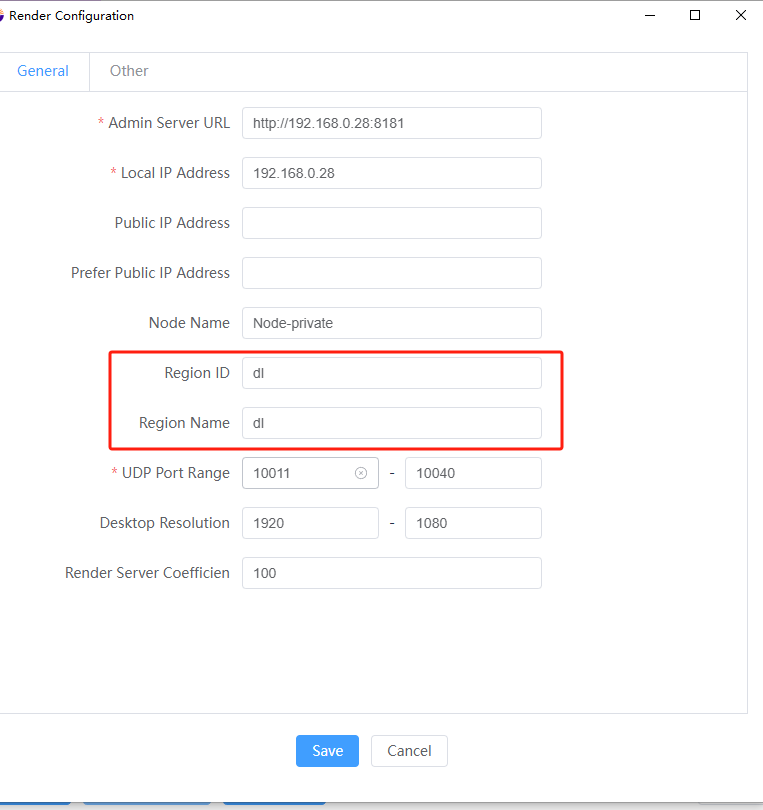Select the Local IP Address field
This screenshot has width=763, height=810.
(x=392, y=173)
